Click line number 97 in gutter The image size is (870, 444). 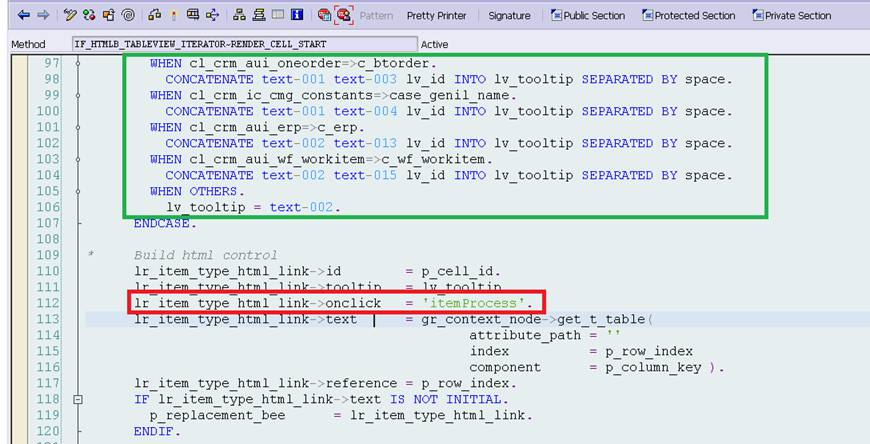pyautogui.click(x=51, y=63)
